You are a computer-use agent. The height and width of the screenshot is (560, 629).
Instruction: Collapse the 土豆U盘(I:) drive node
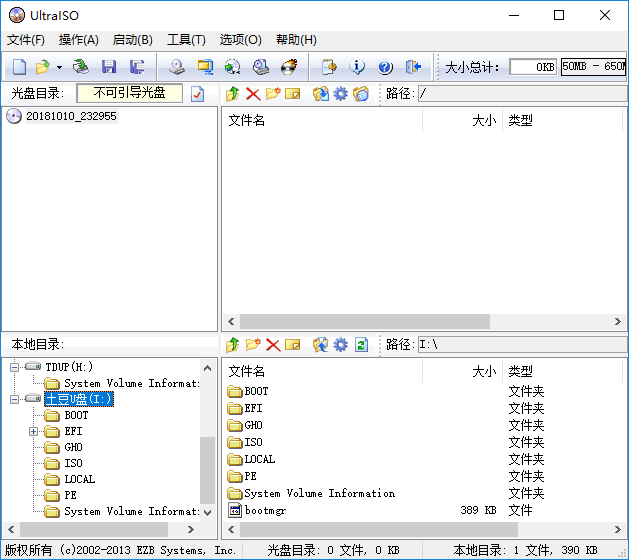14,399
